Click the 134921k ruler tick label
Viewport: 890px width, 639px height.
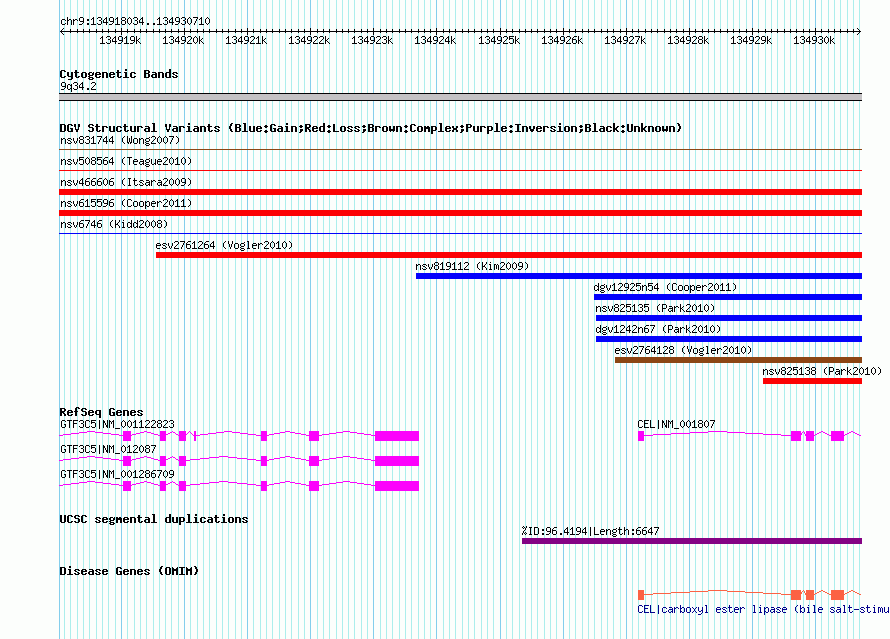pos(246,40)
